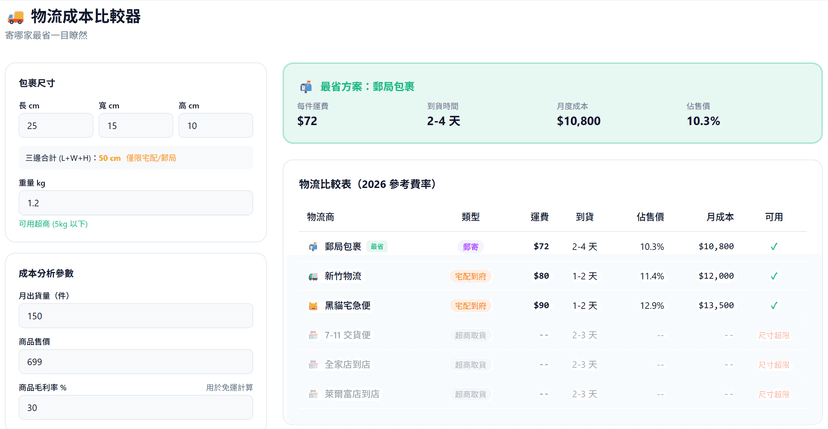Click the 月出貨量 monthly shipments field
Screen dimensions: 828x429
coord(136,316)
